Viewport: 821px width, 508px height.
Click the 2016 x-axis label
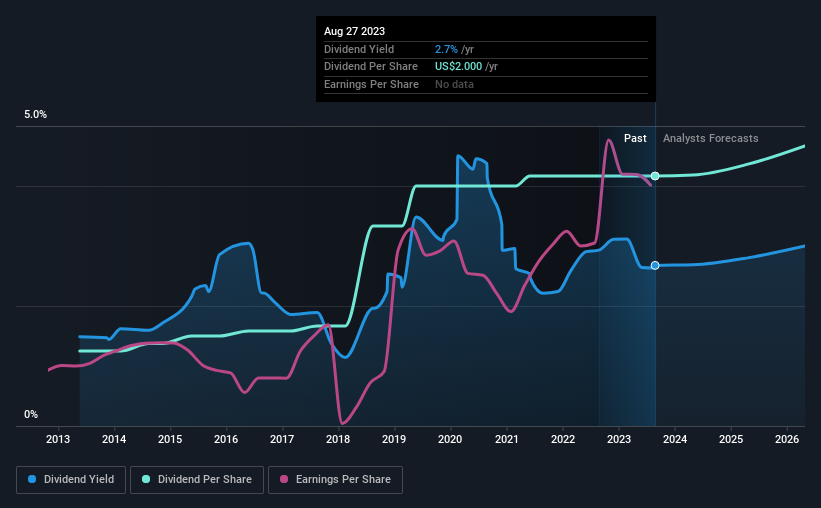coord(226,439)
